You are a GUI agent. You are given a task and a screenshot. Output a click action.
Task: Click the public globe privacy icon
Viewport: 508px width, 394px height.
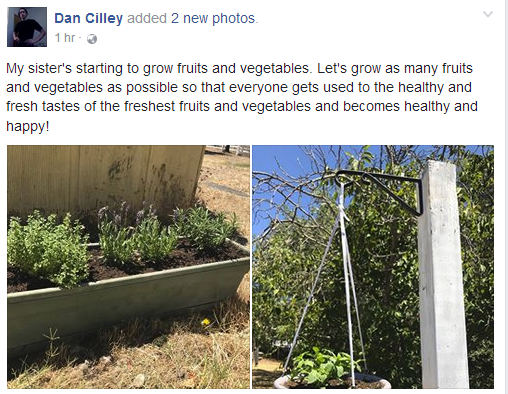[92, 39]
